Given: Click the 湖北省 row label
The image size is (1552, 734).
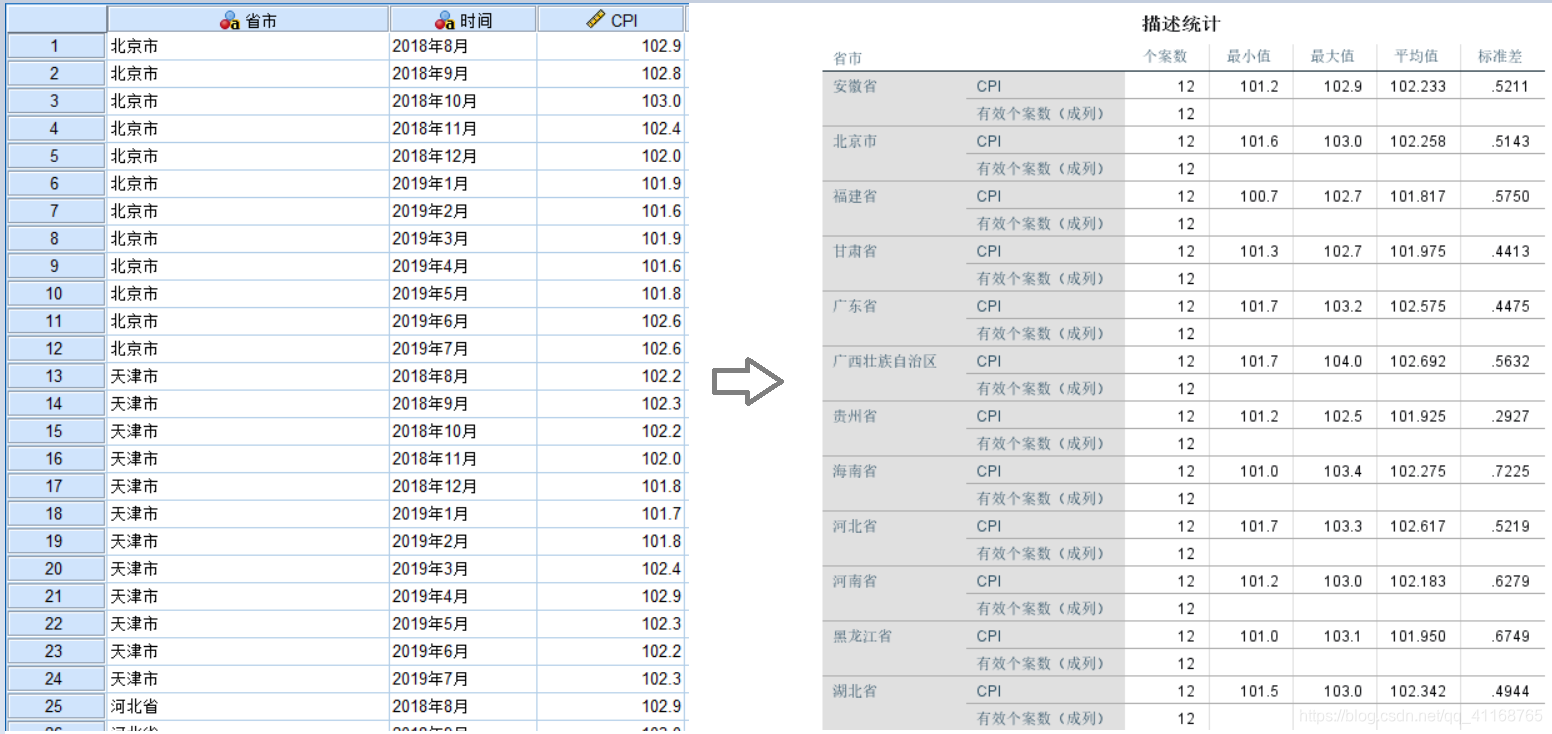Looking at the screenshot, I should click(855, 691).
